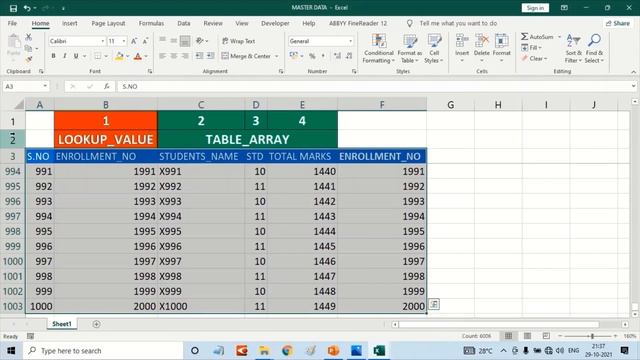The width and height of the screenshot is (640, 360).
Task: Click the Quick Analysis icon beside cell F1003
Action: (434, 304)
